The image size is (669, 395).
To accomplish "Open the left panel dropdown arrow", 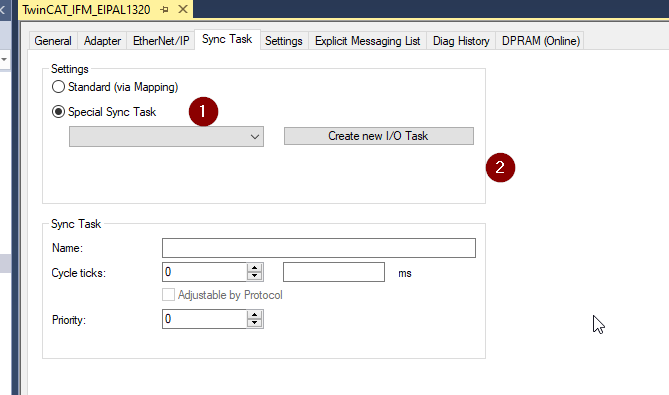I will [4, 59].
